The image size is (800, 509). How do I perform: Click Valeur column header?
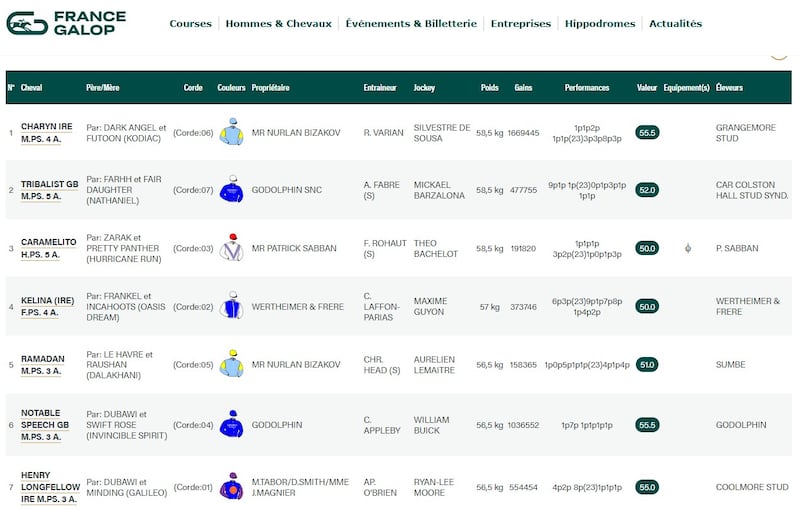(647, 88)
